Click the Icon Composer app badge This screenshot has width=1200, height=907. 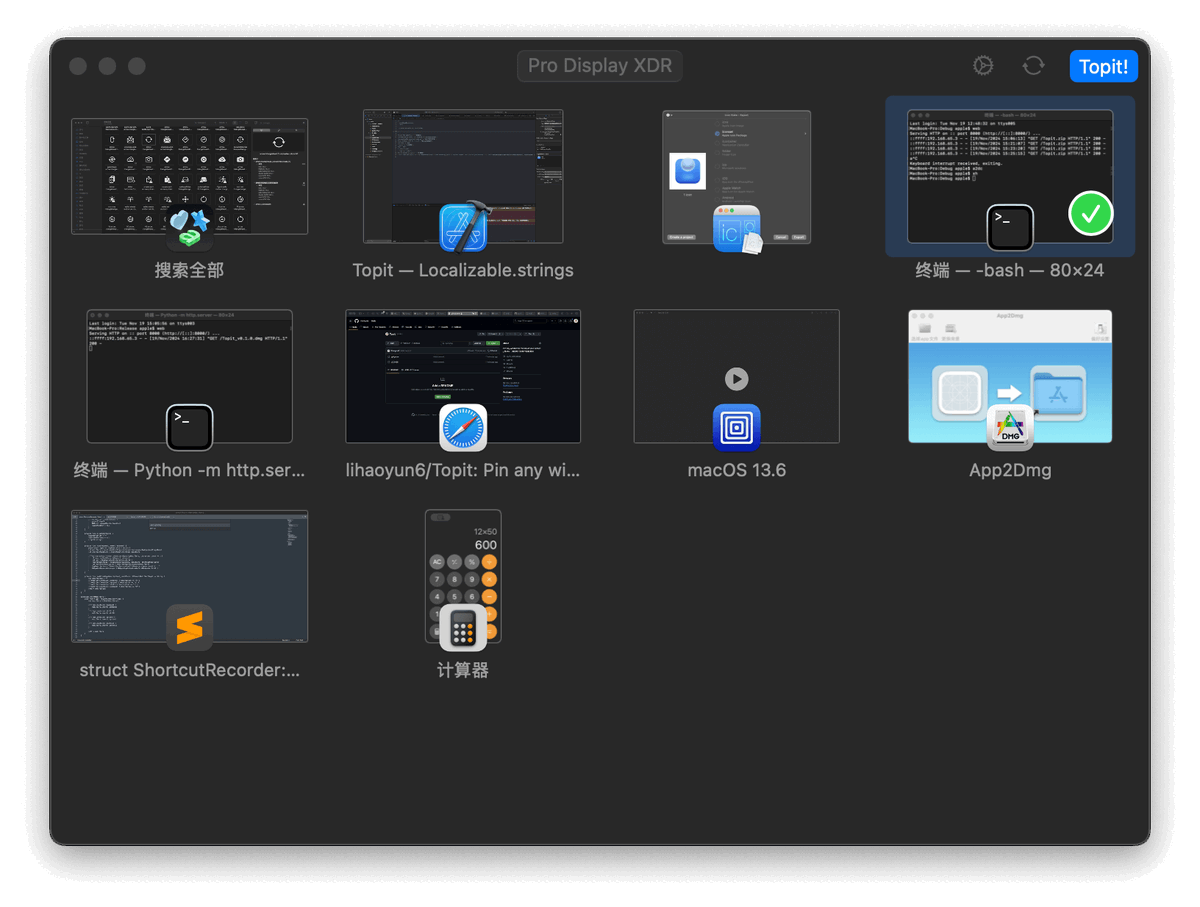[737, 228]
